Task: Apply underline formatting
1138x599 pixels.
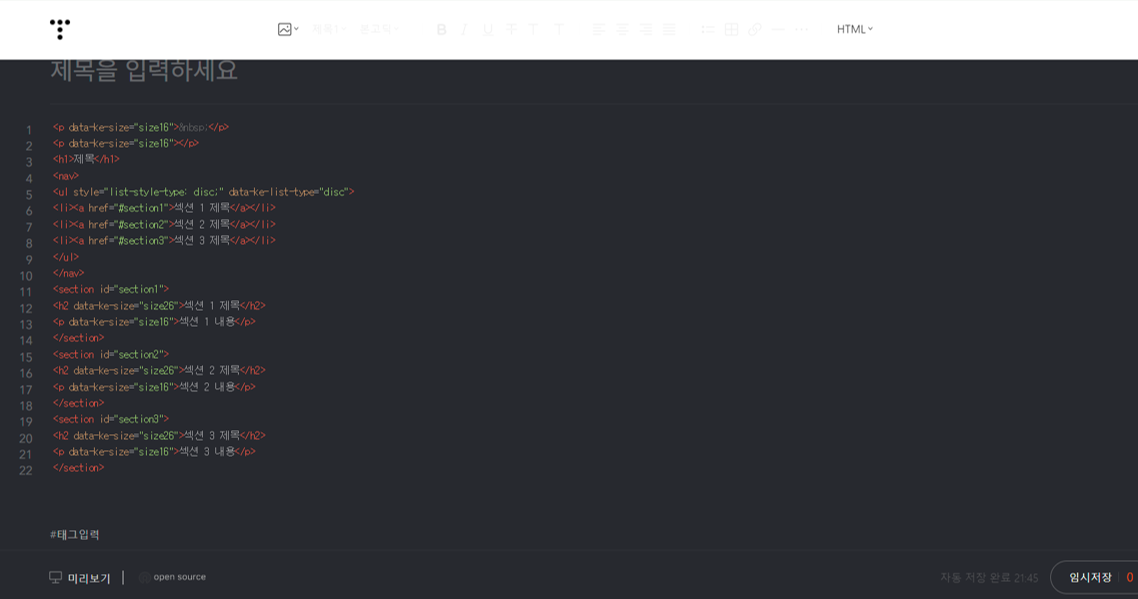Action: (x=487, y=30)
